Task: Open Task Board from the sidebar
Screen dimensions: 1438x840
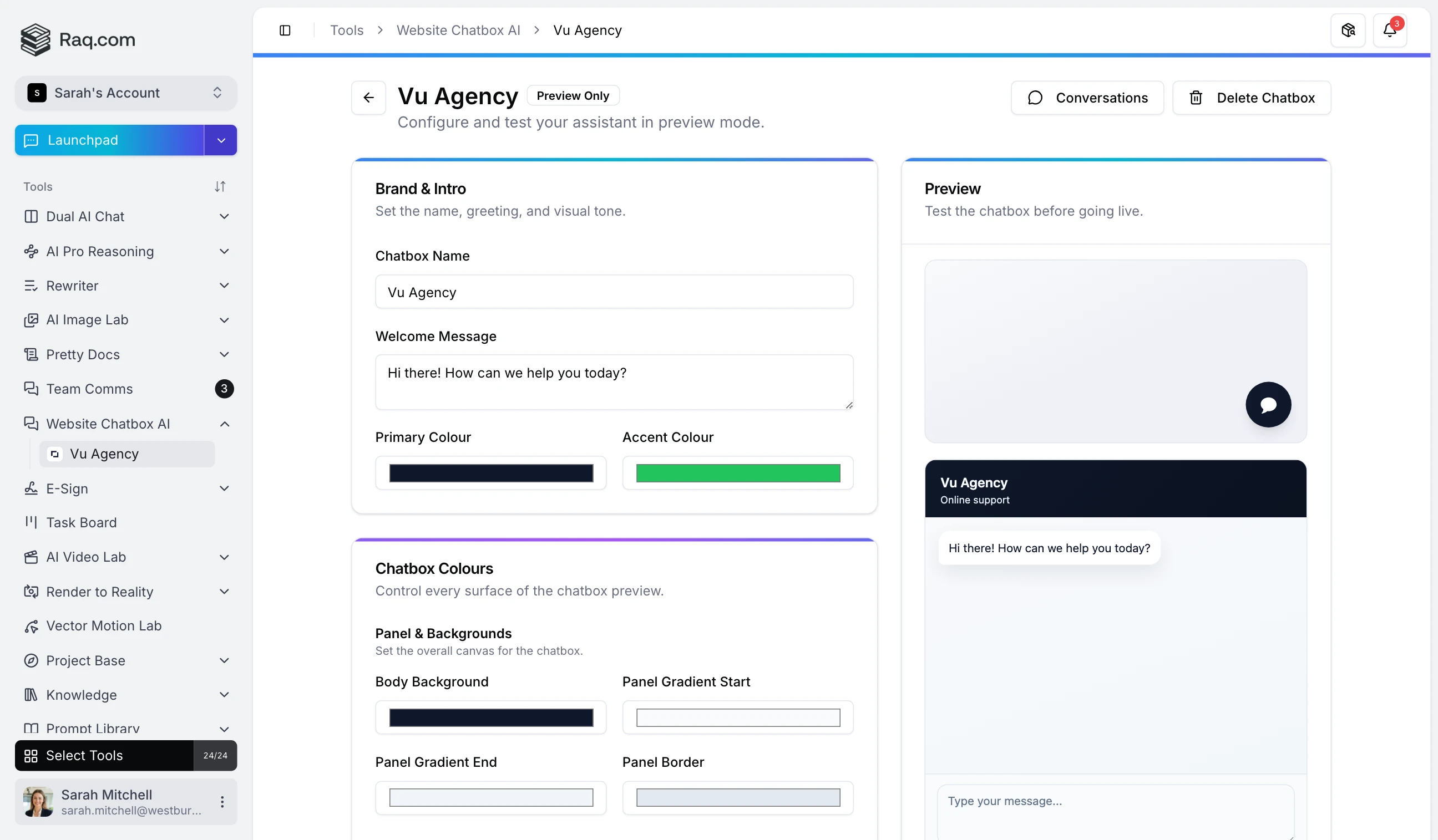Action: (x=82, y=522)
